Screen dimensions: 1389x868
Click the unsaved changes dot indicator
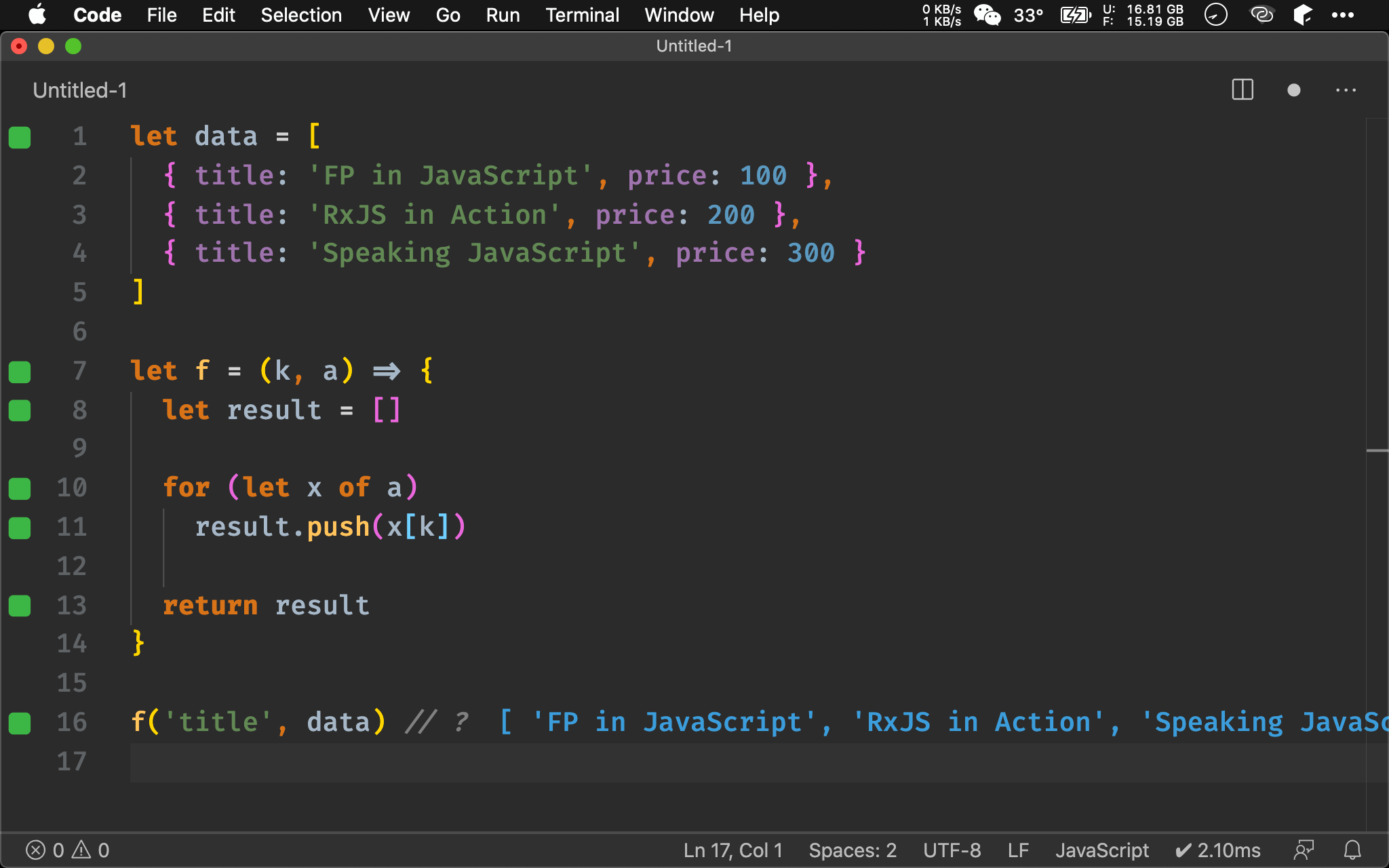coord(1294,90)
